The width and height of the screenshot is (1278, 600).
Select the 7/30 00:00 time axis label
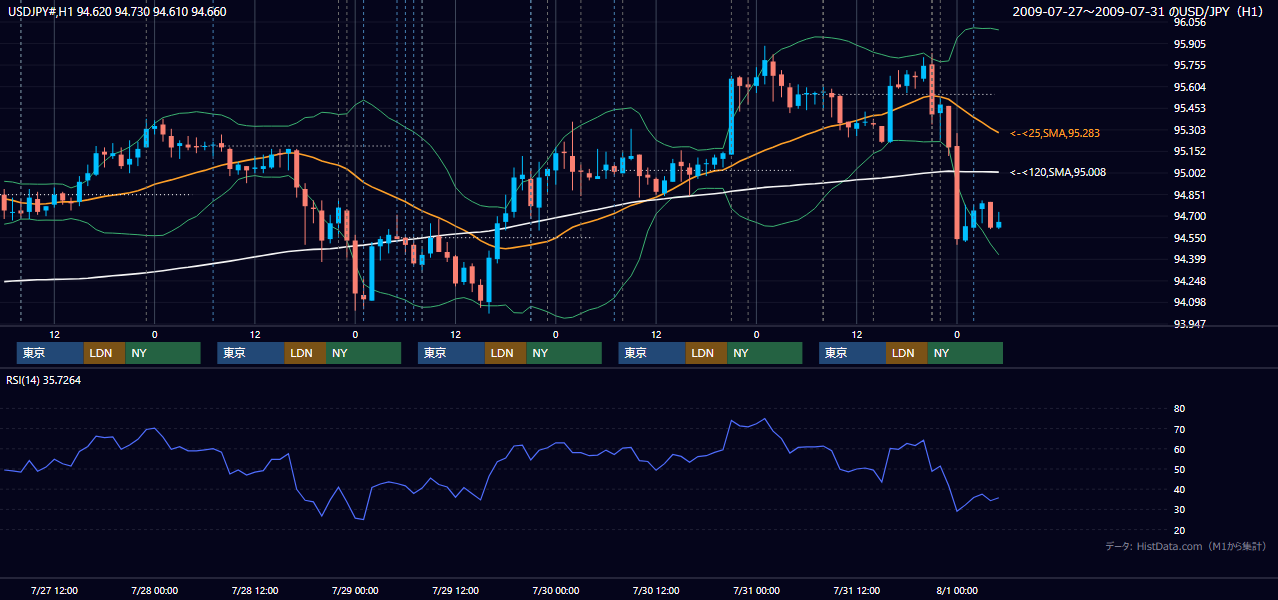pyautogui.click(x=556, y=590)
